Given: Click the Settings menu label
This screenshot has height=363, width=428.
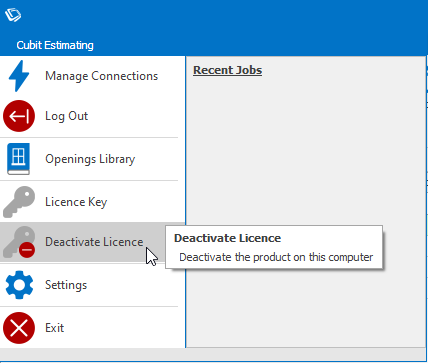Looking at the screenshot, I should point(66,285).
